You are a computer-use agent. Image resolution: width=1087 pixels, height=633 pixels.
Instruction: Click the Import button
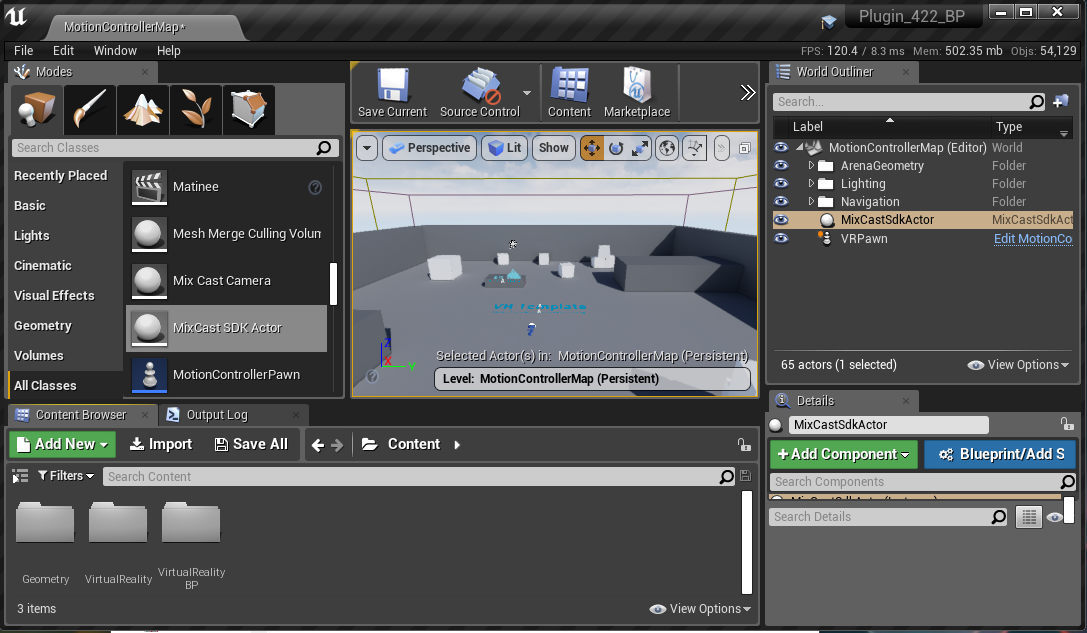pyautogui.click(x=161, y=444)
